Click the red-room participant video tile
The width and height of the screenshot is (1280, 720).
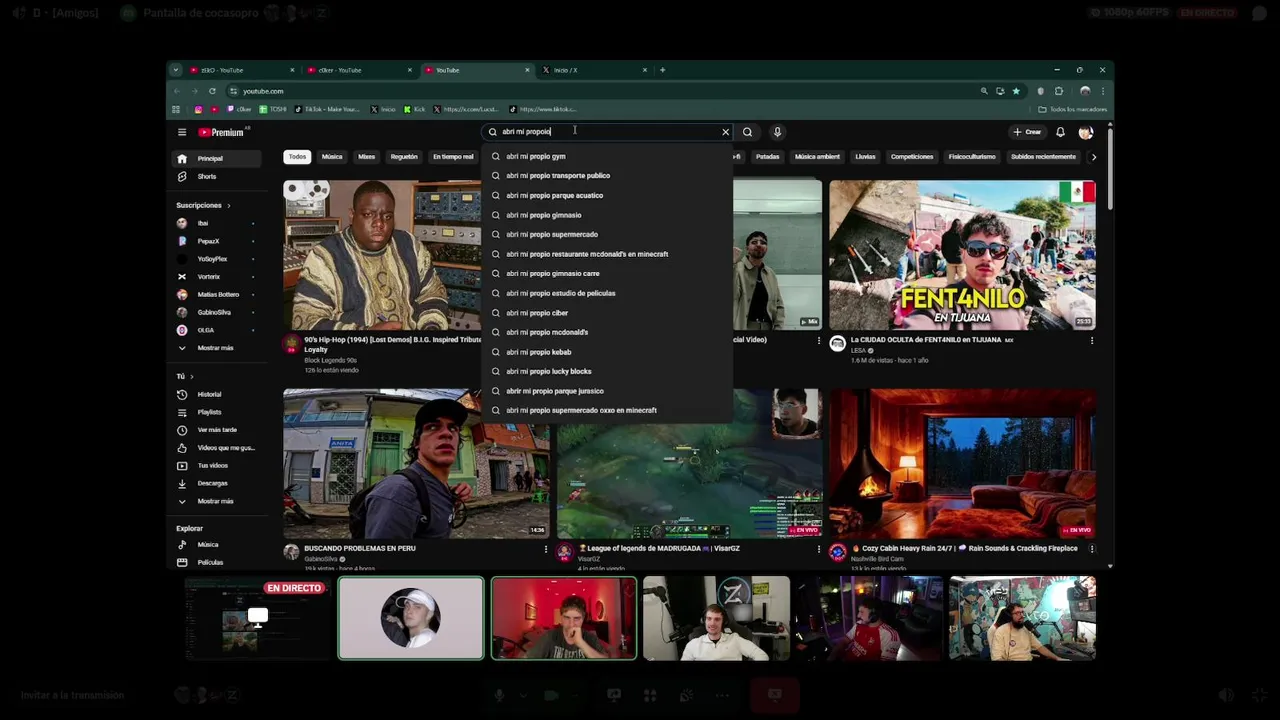(x=564, y=618)
